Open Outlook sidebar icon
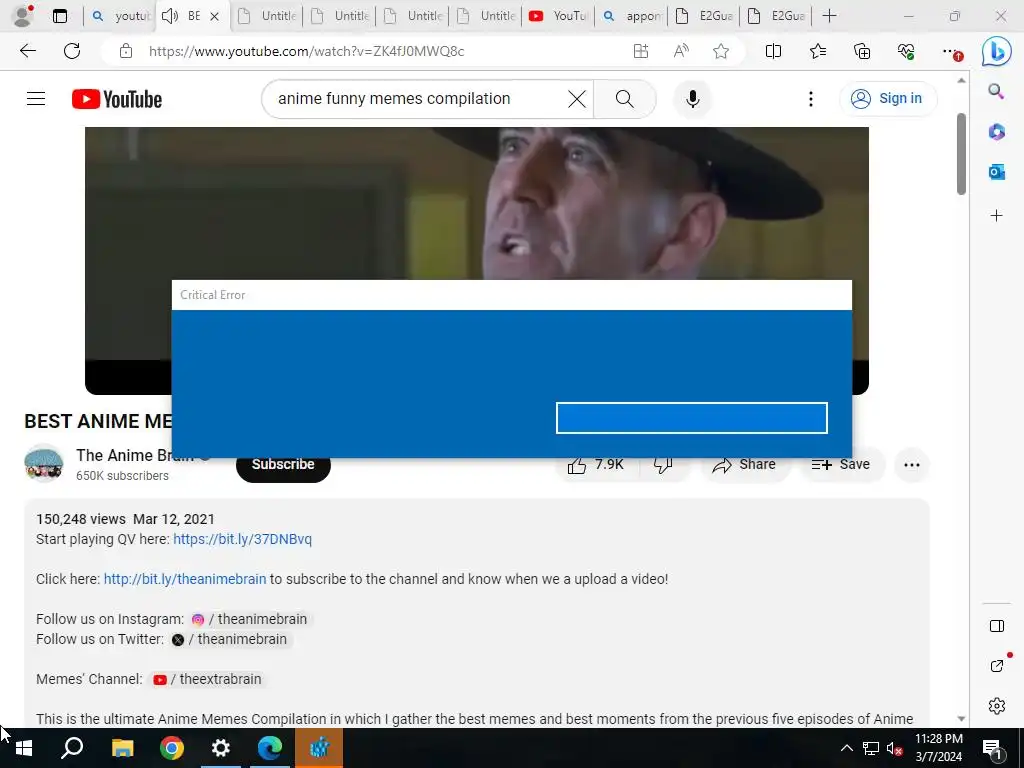Screen dimensions: 1024x768 (x=996, y=172)
